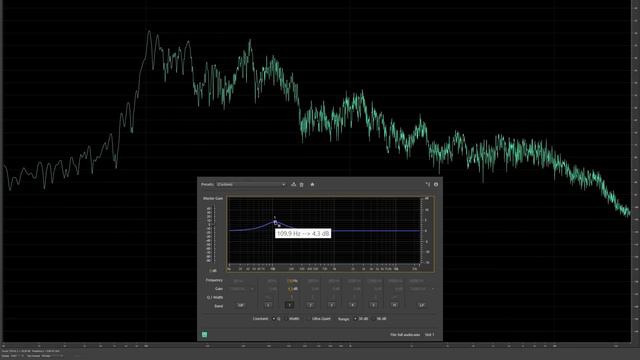
Task: Toggle band 4 button
Action: coord(352,305)
